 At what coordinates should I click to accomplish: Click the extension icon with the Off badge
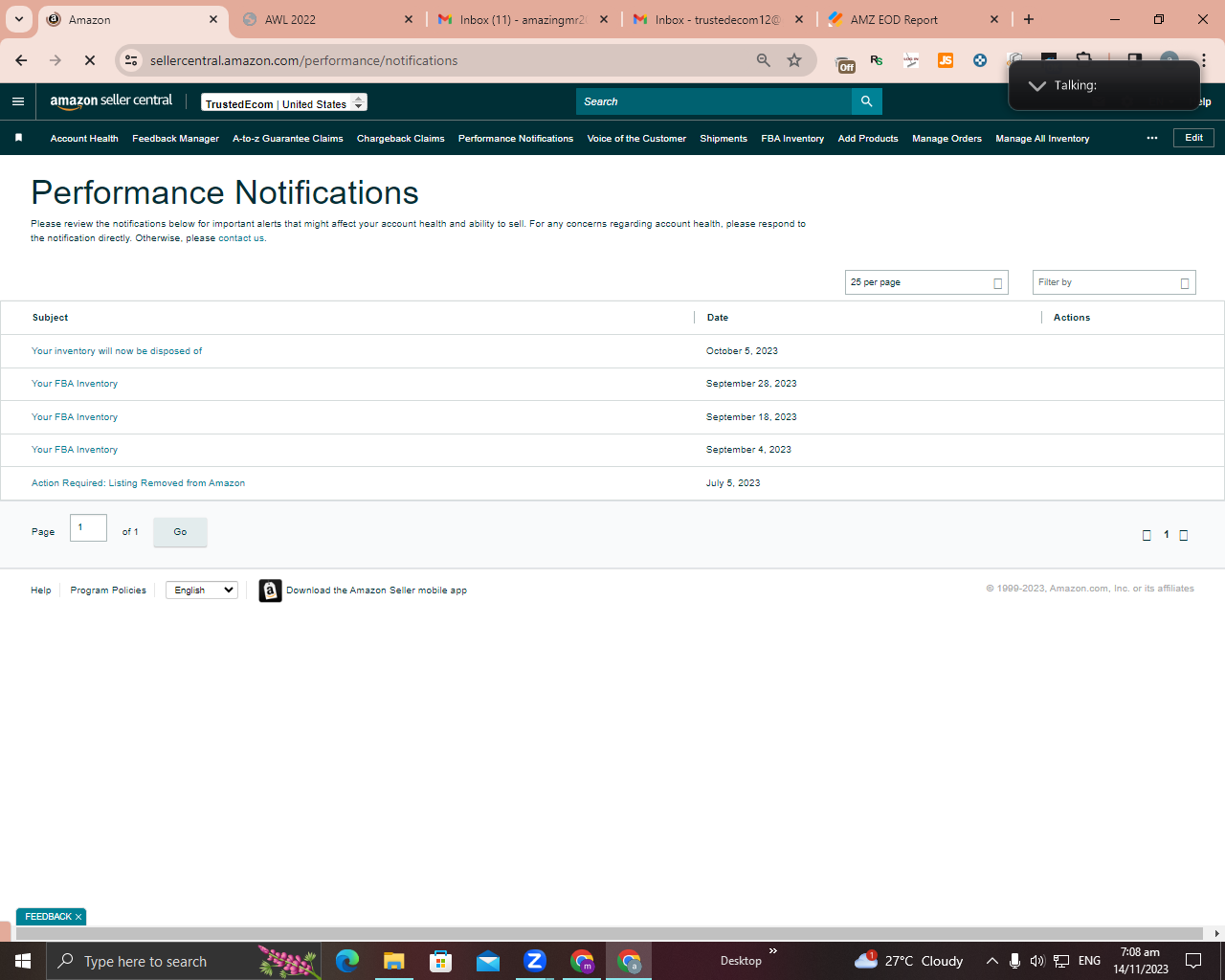click(x=845, y=63)
